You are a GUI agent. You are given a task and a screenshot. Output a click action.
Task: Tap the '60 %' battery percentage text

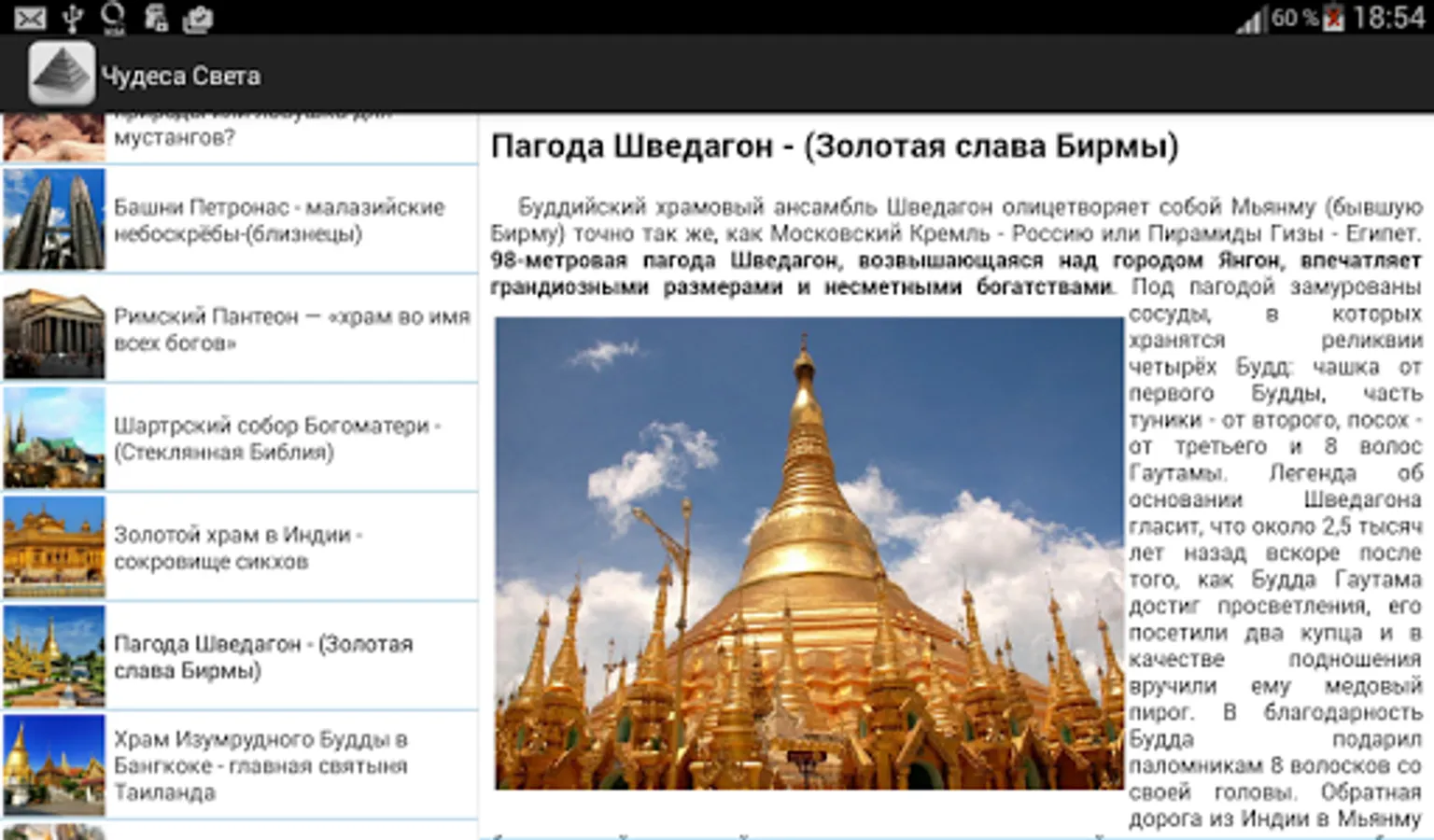[1295, 18]
